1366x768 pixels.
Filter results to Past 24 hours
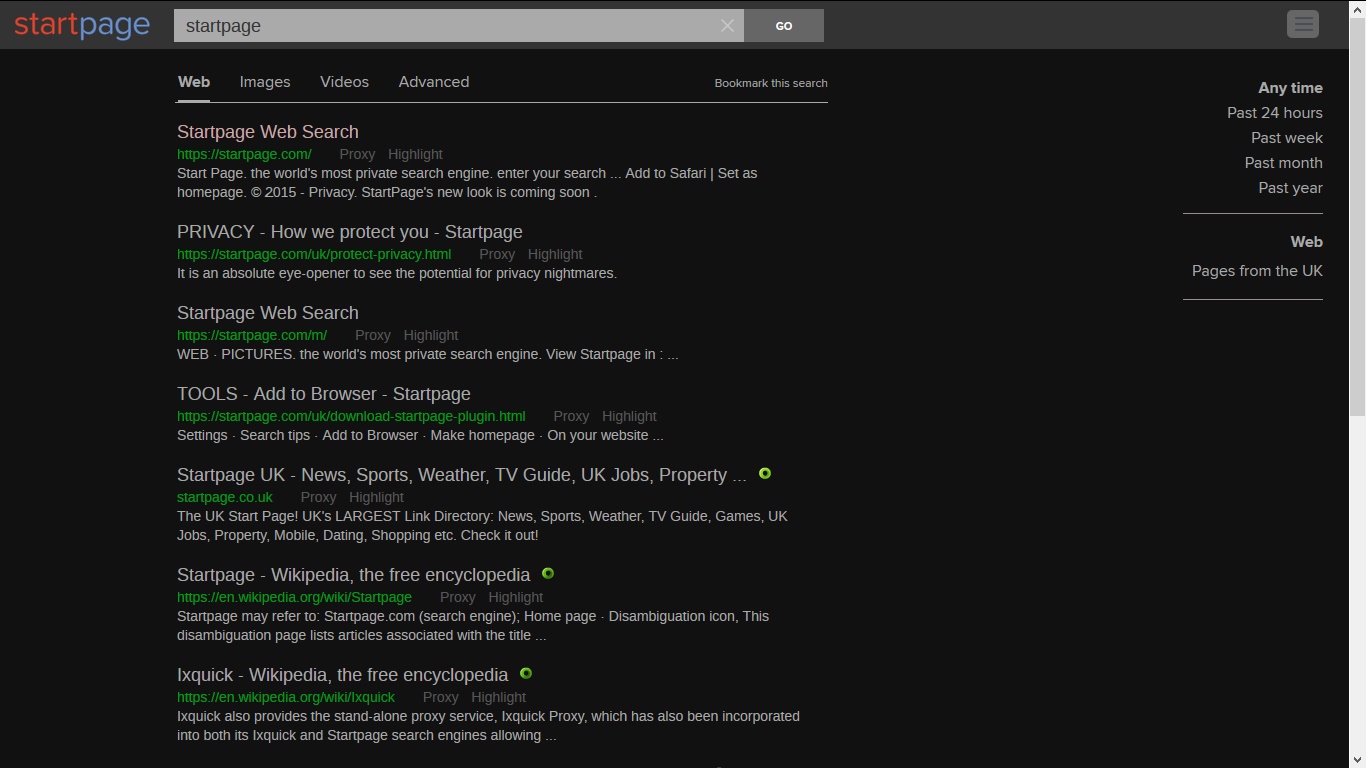1275,113
